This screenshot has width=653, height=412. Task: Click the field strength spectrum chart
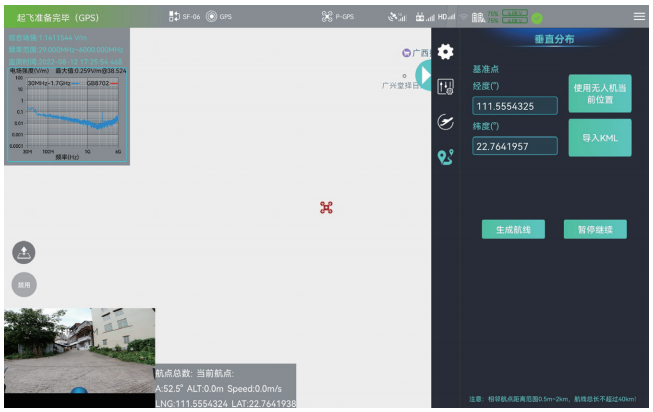[68, 115]
